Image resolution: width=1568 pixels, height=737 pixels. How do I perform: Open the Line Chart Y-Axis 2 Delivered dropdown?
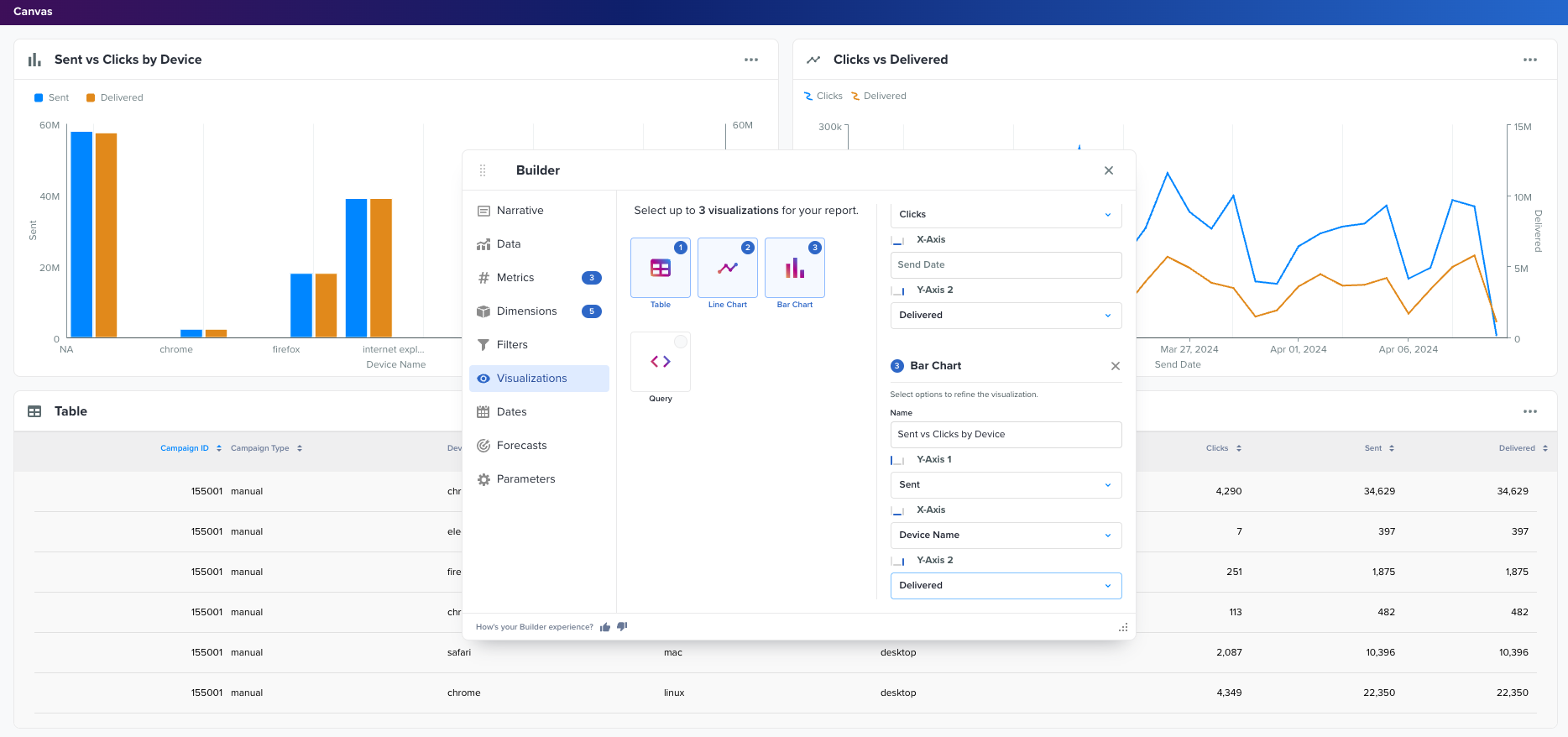(x=1006, y=316)
